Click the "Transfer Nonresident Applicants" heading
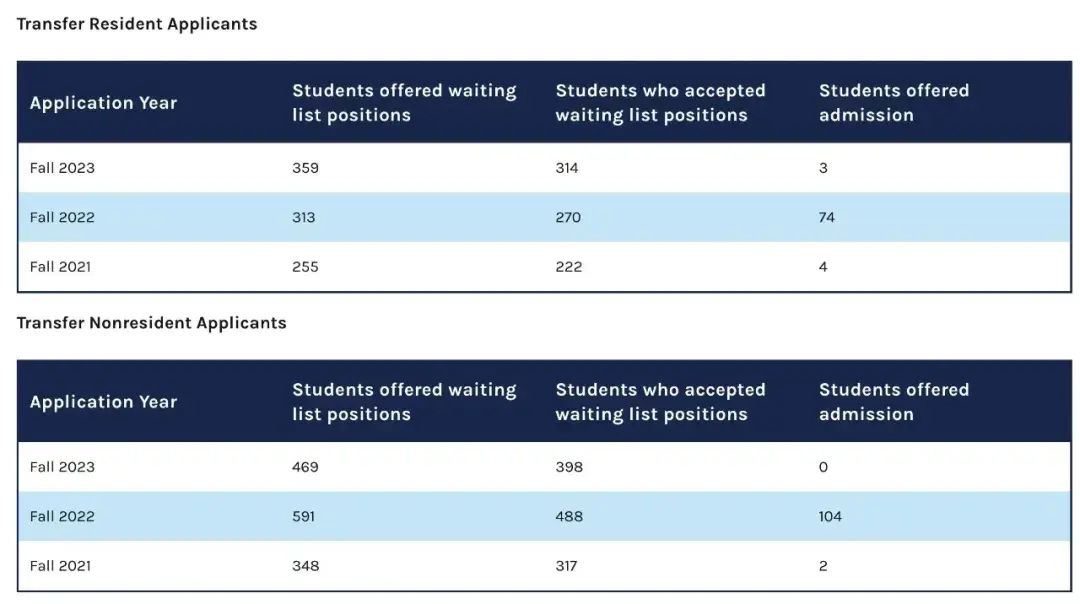 pos(152,323)
